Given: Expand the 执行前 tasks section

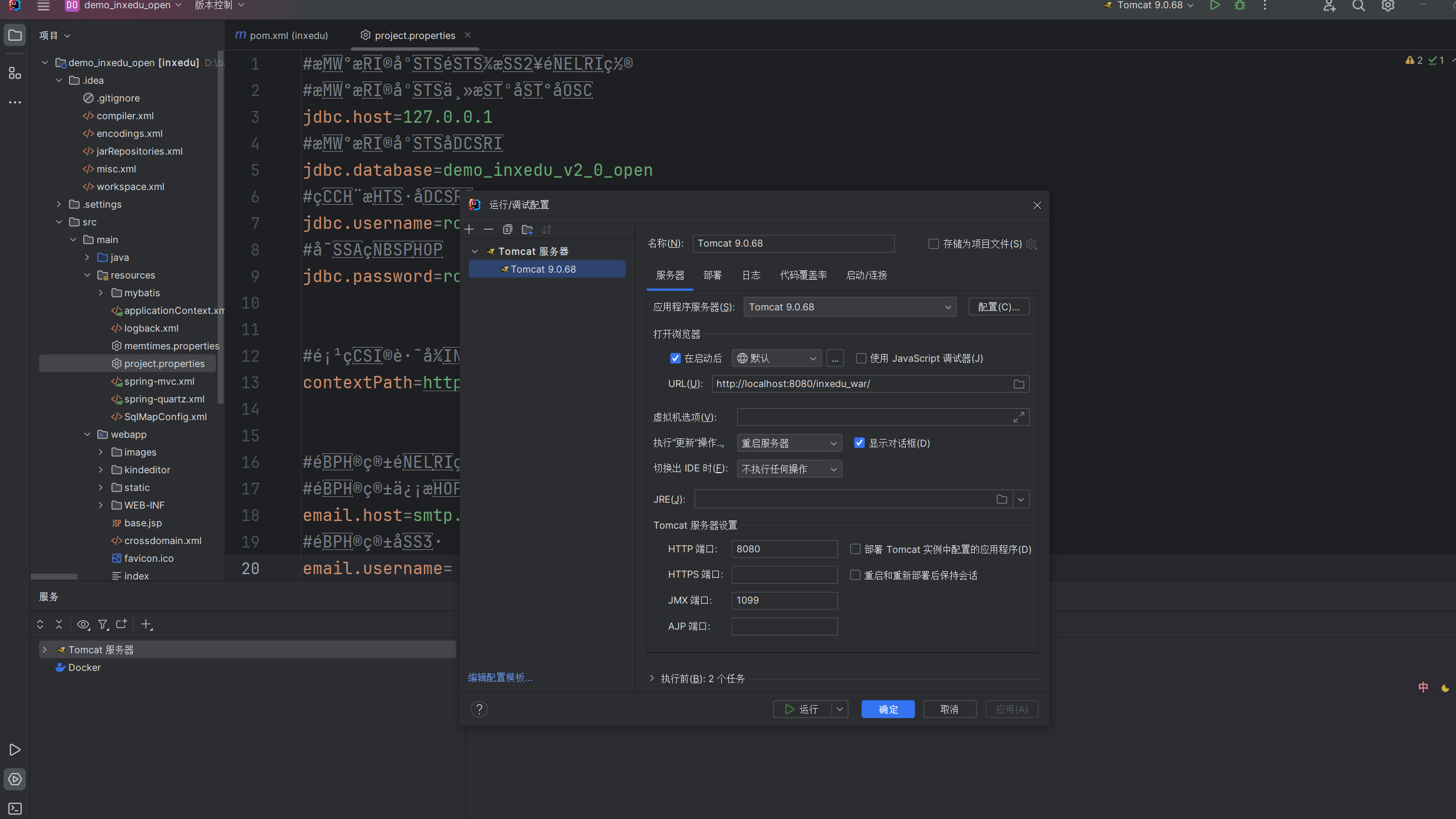Looking at the screenshot, I should click(652, 679).
